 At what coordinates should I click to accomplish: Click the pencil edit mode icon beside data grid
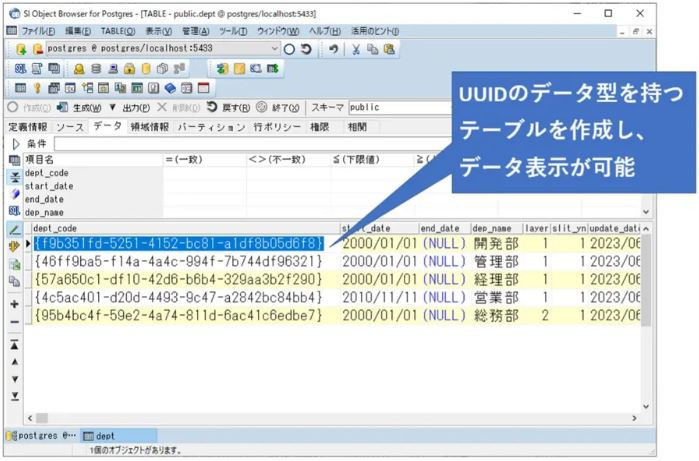[x=14, y=230]
